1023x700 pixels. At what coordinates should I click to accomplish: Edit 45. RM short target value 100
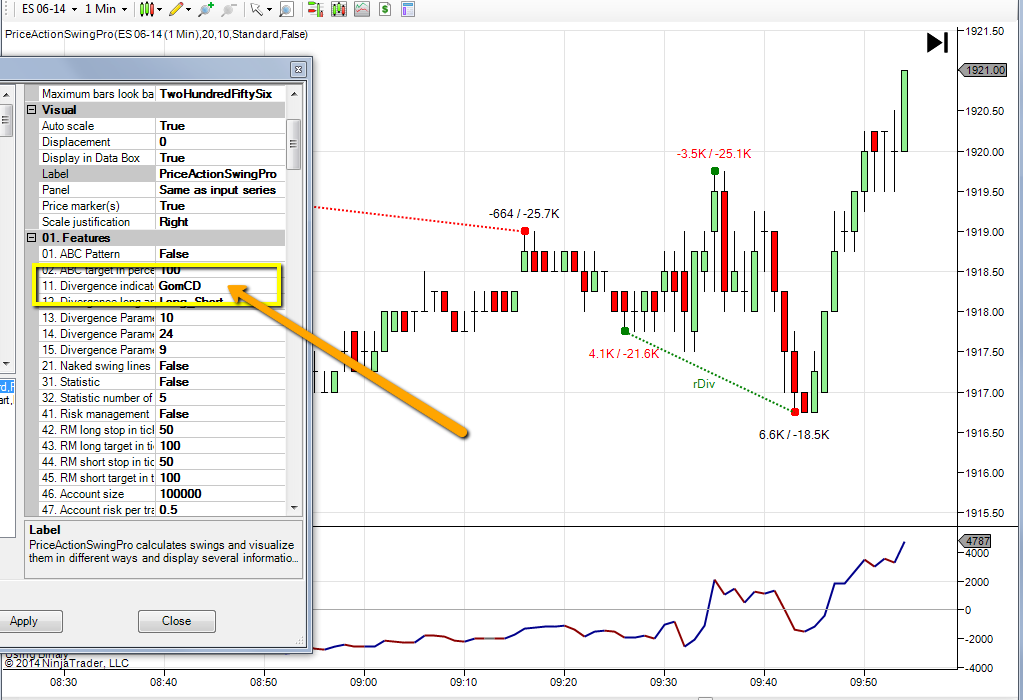(221, 478)
